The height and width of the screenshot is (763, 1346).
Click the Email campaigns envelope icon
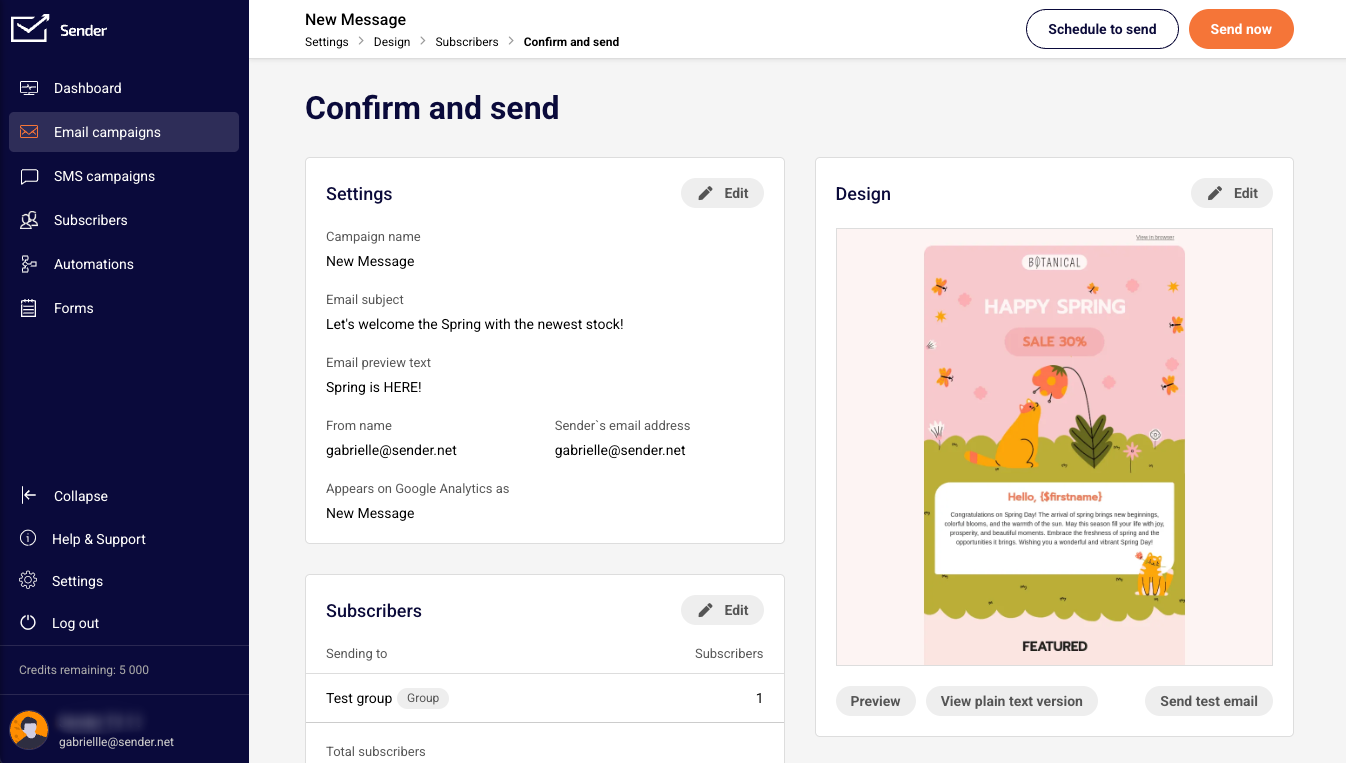click(x=29, y=132)
